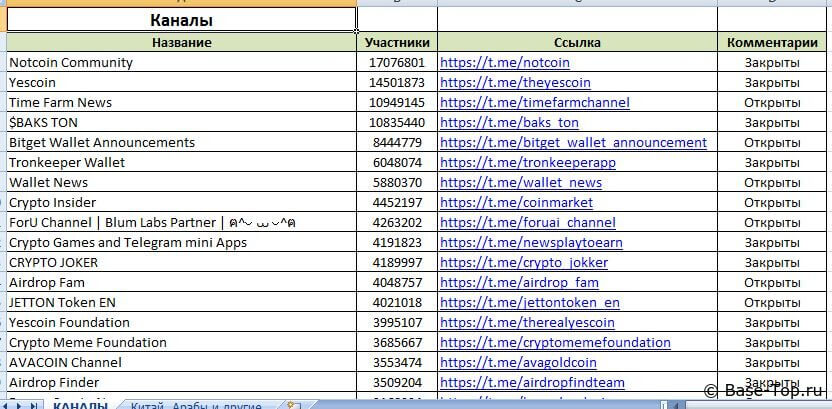Click the t.me/tronkeeperapp hyperlink
The image size is (832, 409).
point(527,162)
